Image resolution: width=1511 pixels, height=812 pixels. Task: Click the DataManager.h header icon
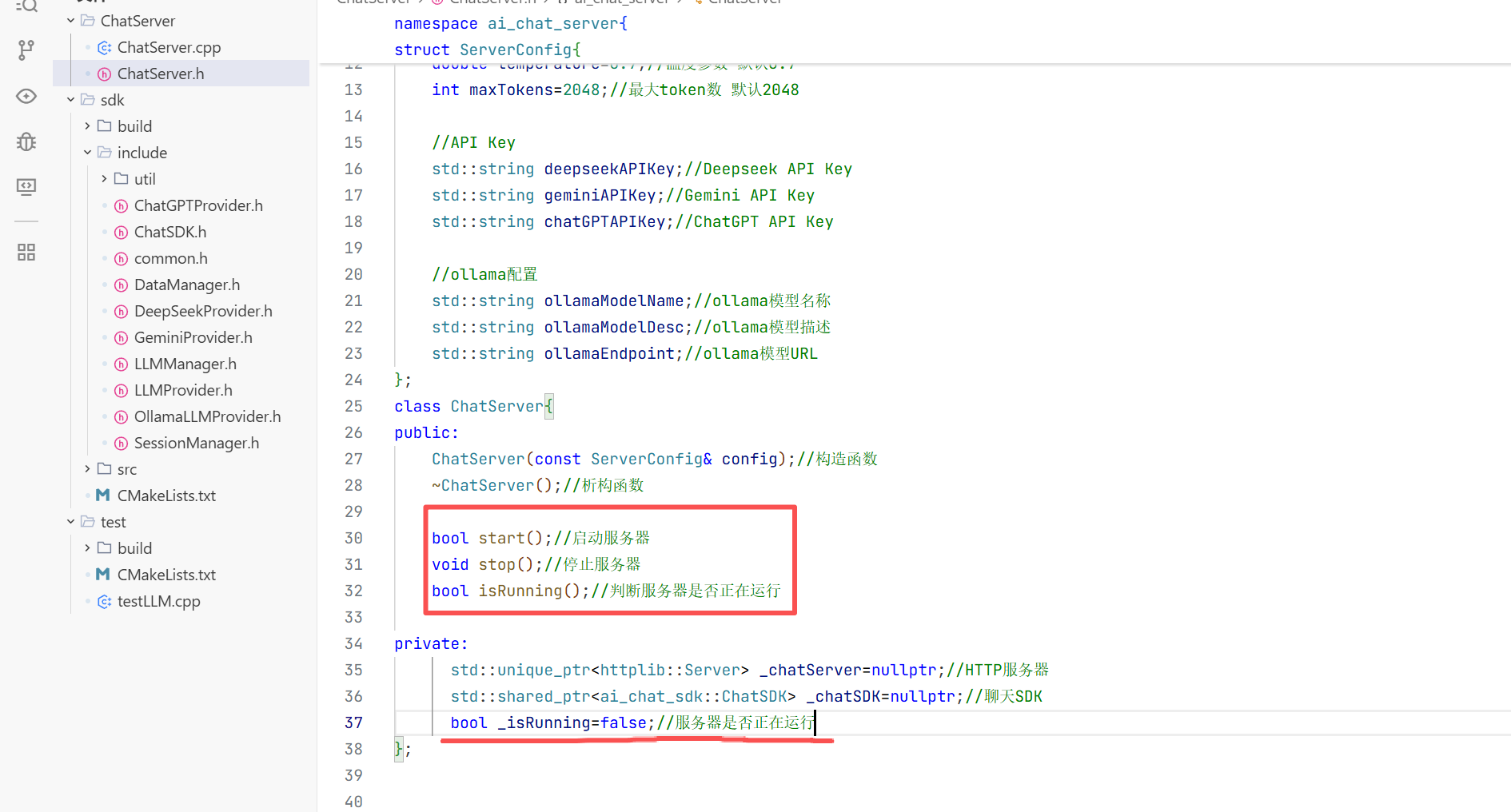(121, 285)
